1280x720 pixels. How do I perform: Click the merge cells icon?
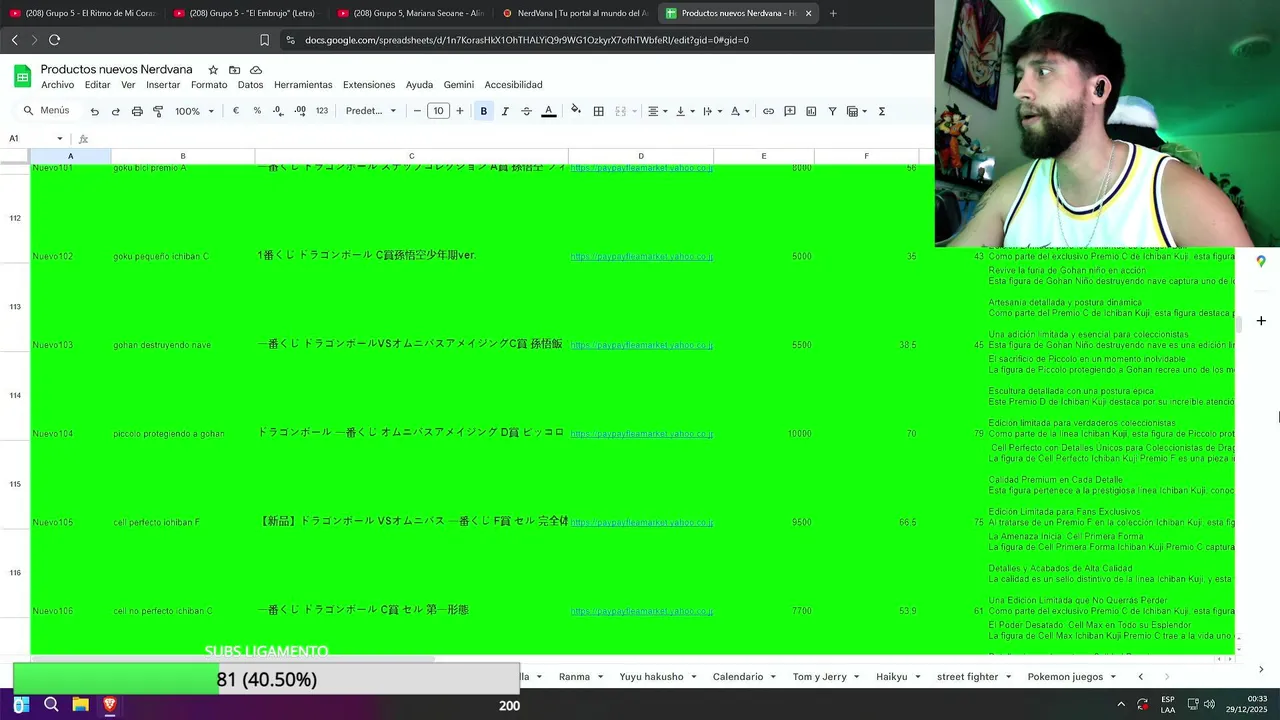click(620, 111)
